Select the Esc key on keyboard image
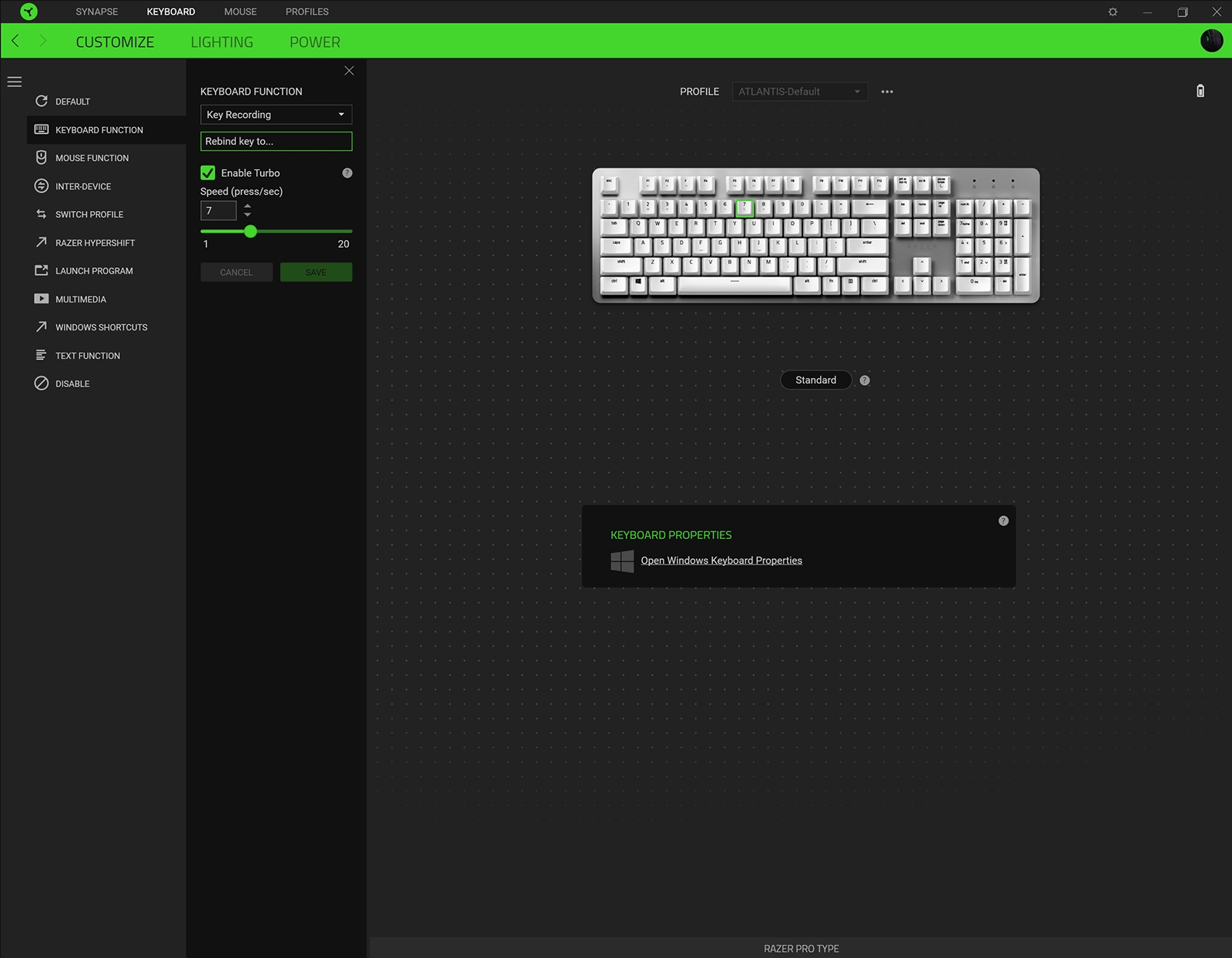 609,185
